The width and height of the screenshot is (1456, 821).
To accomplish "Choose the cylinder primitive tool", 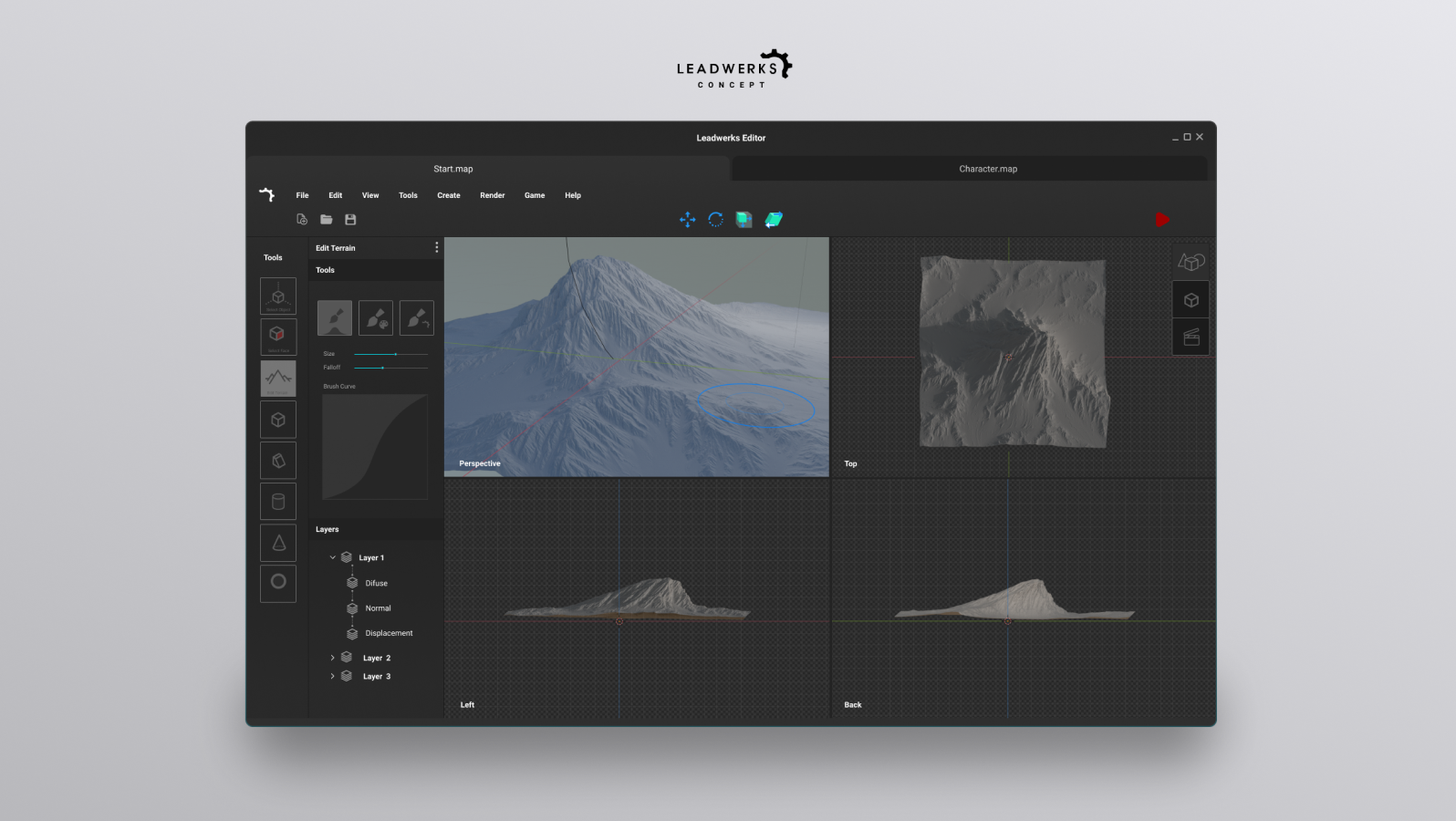I will pyautogui.click(x=278, y=502).
